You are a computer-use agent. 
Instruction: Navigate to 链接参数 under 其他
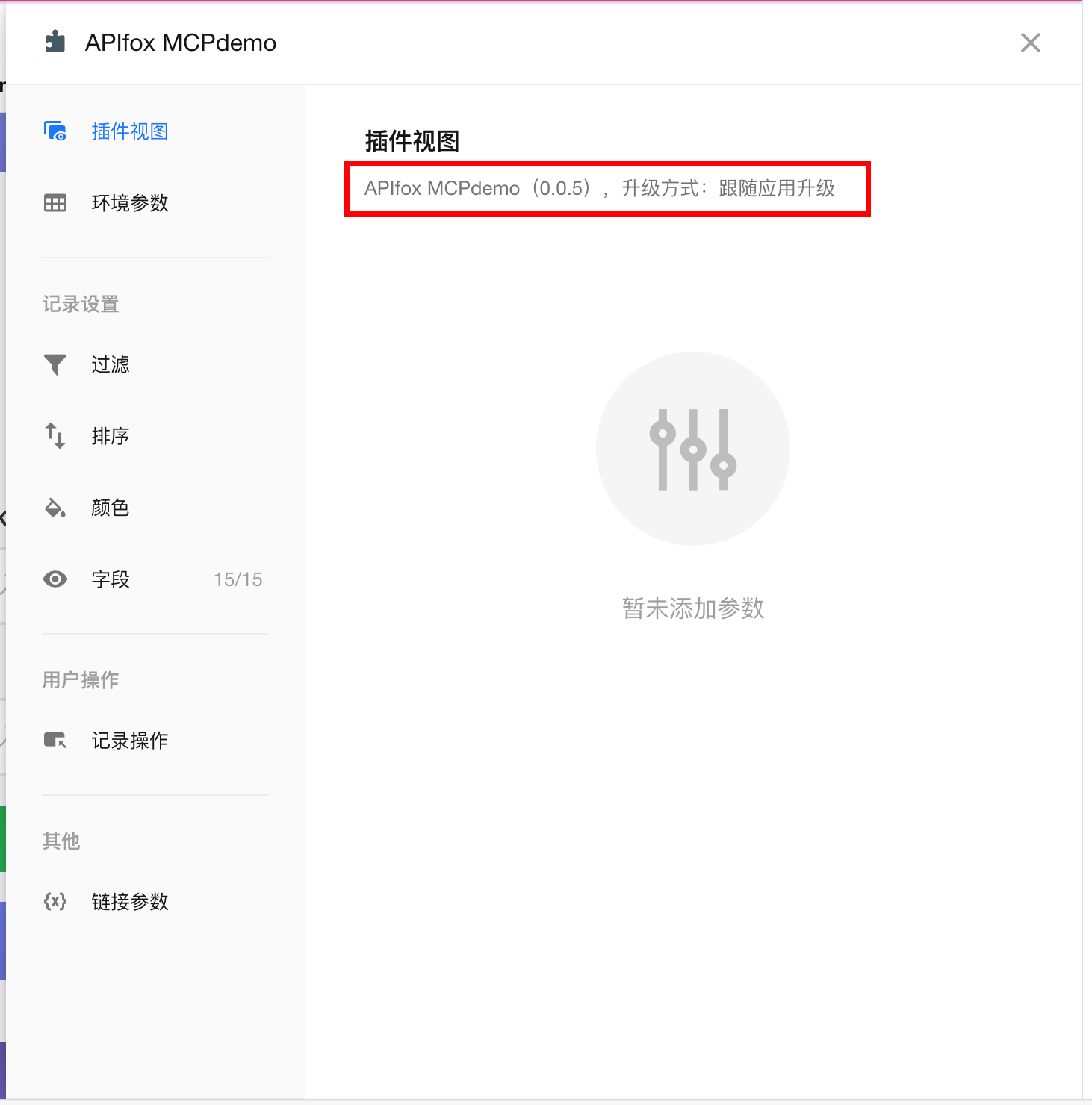coord(130,902)
